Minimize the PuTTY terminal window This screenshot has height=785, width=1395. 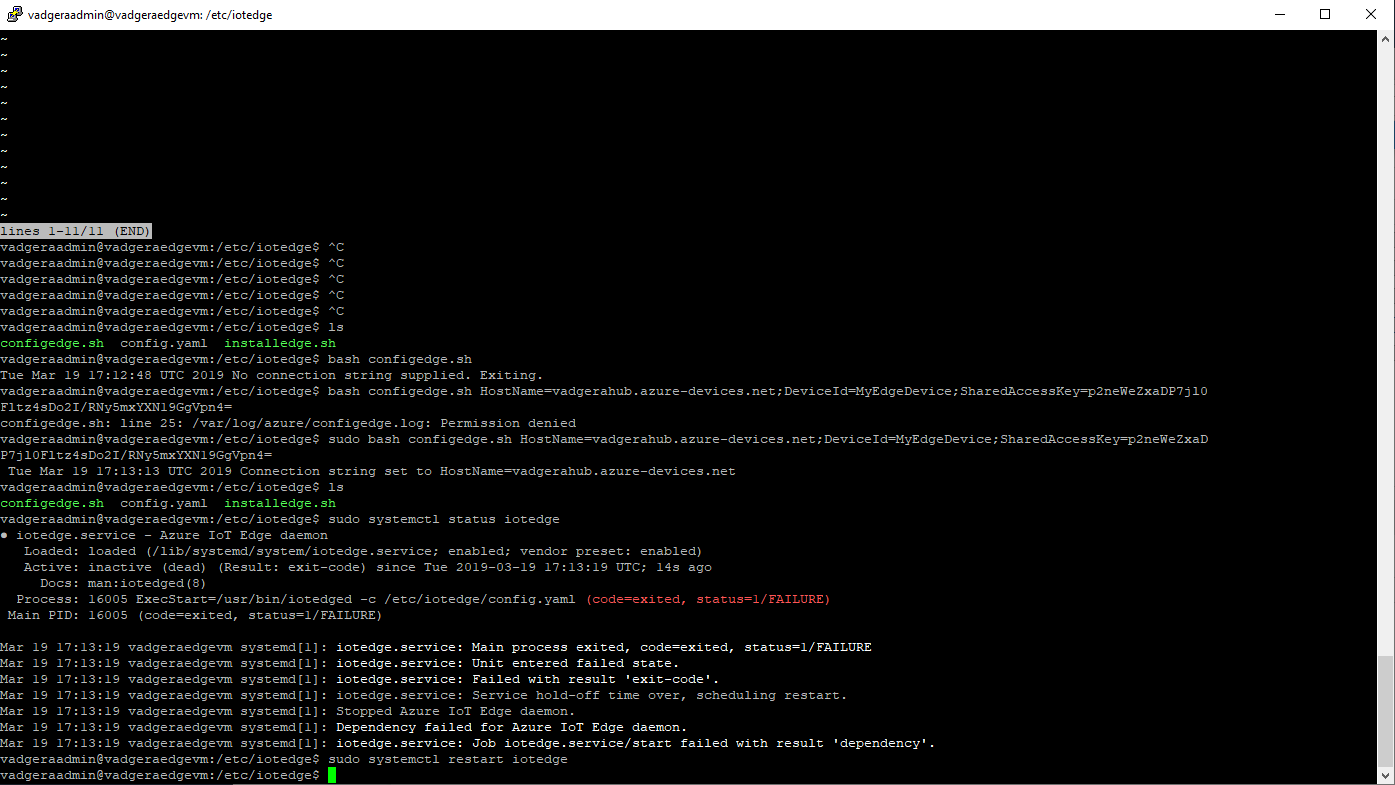1279,14
